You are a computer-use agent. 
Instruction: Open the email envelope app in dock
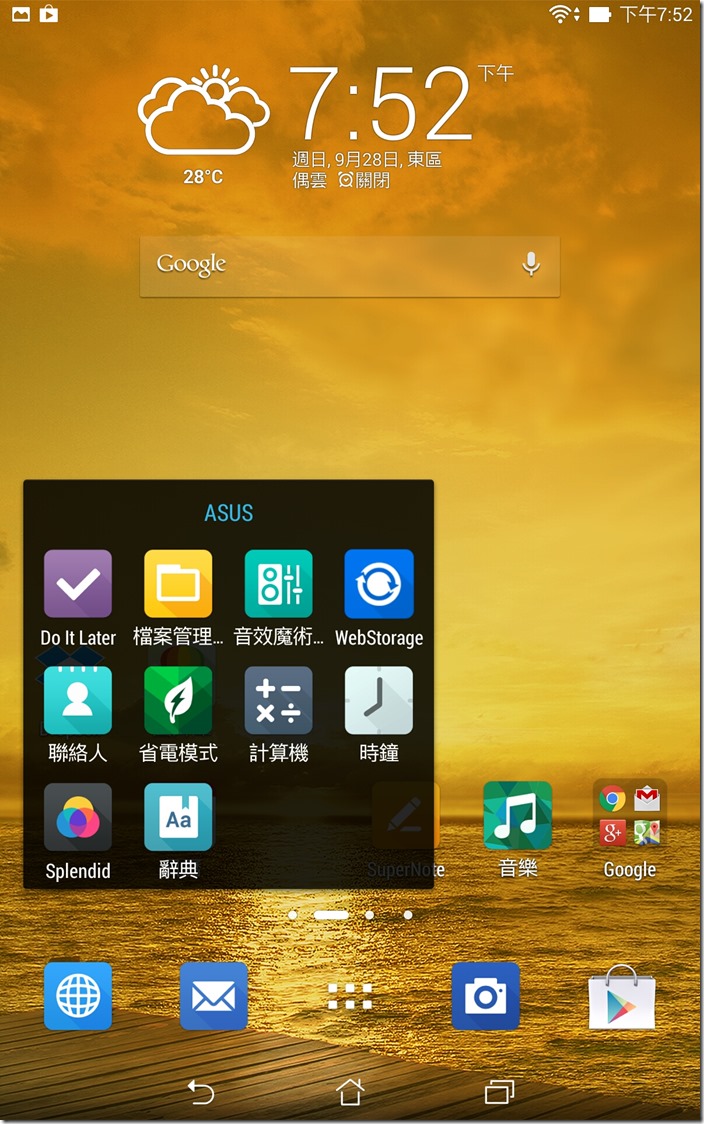(214, 996)
